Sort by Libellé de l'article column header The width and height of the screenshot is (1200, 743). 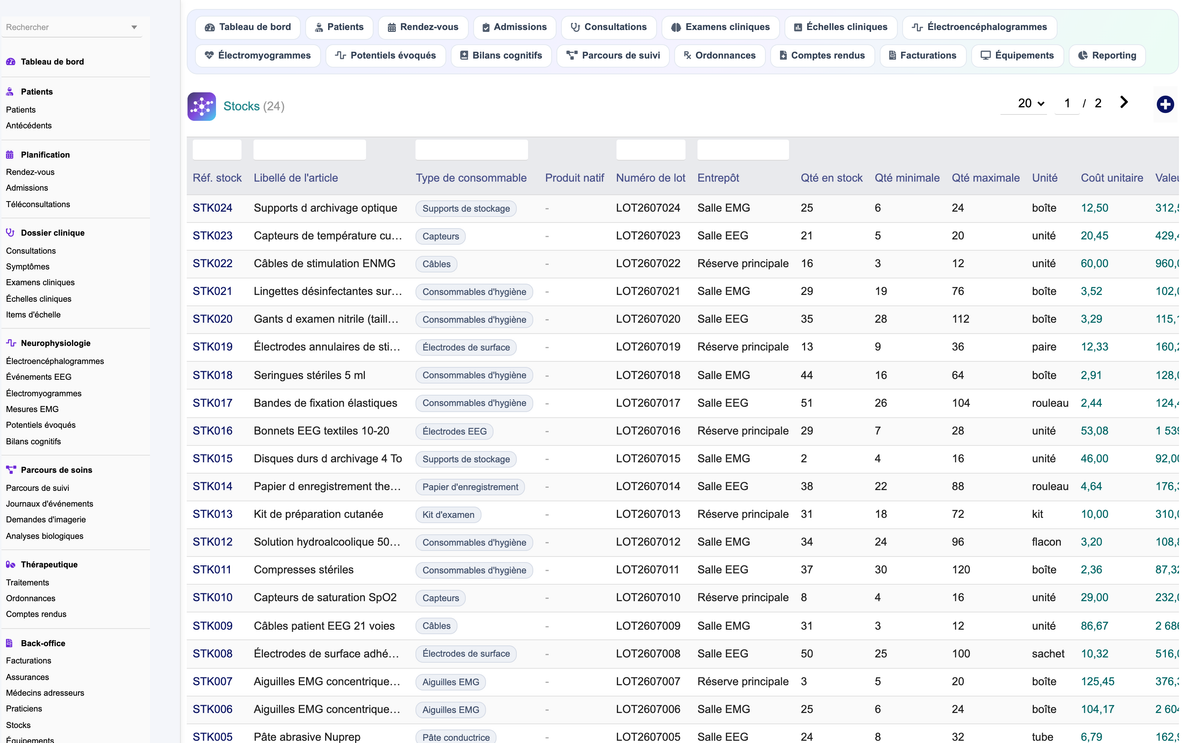(296, 178)
